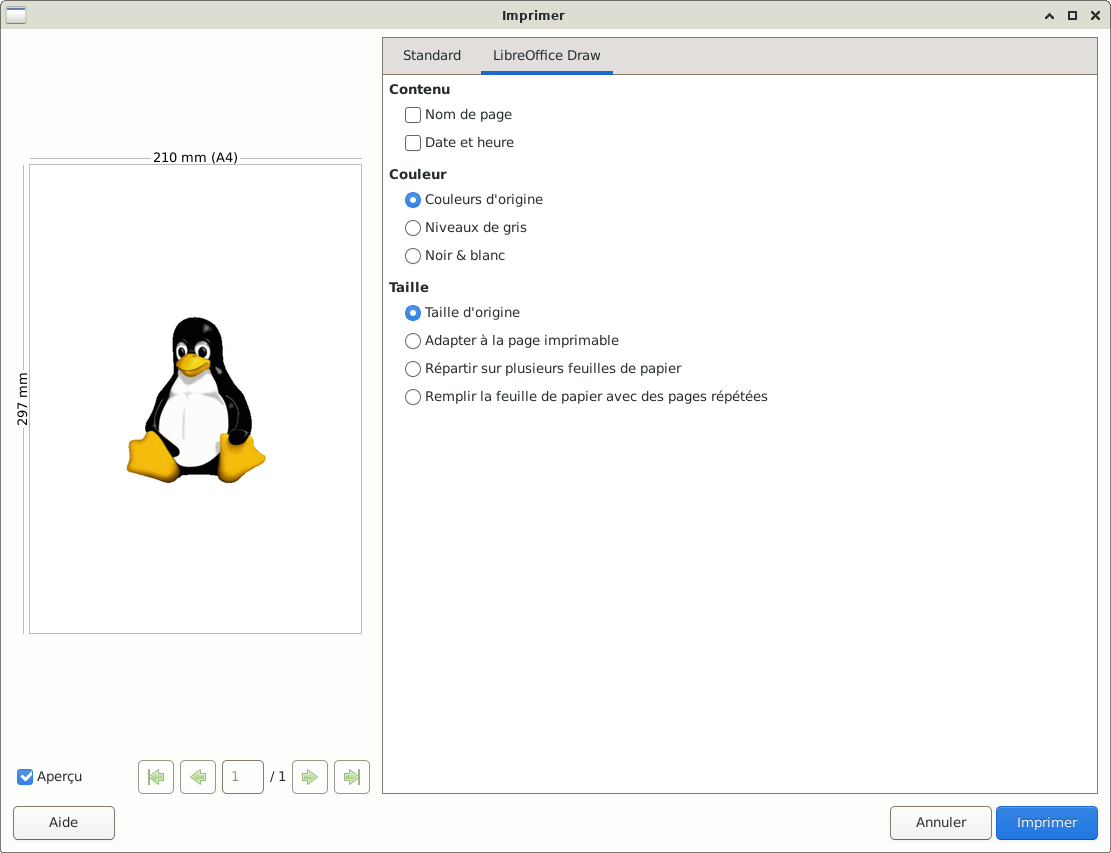This screenshot has height=853, width=1111.
Task: Maximize the Imprimer dialog window
Action: [1072, 15]
